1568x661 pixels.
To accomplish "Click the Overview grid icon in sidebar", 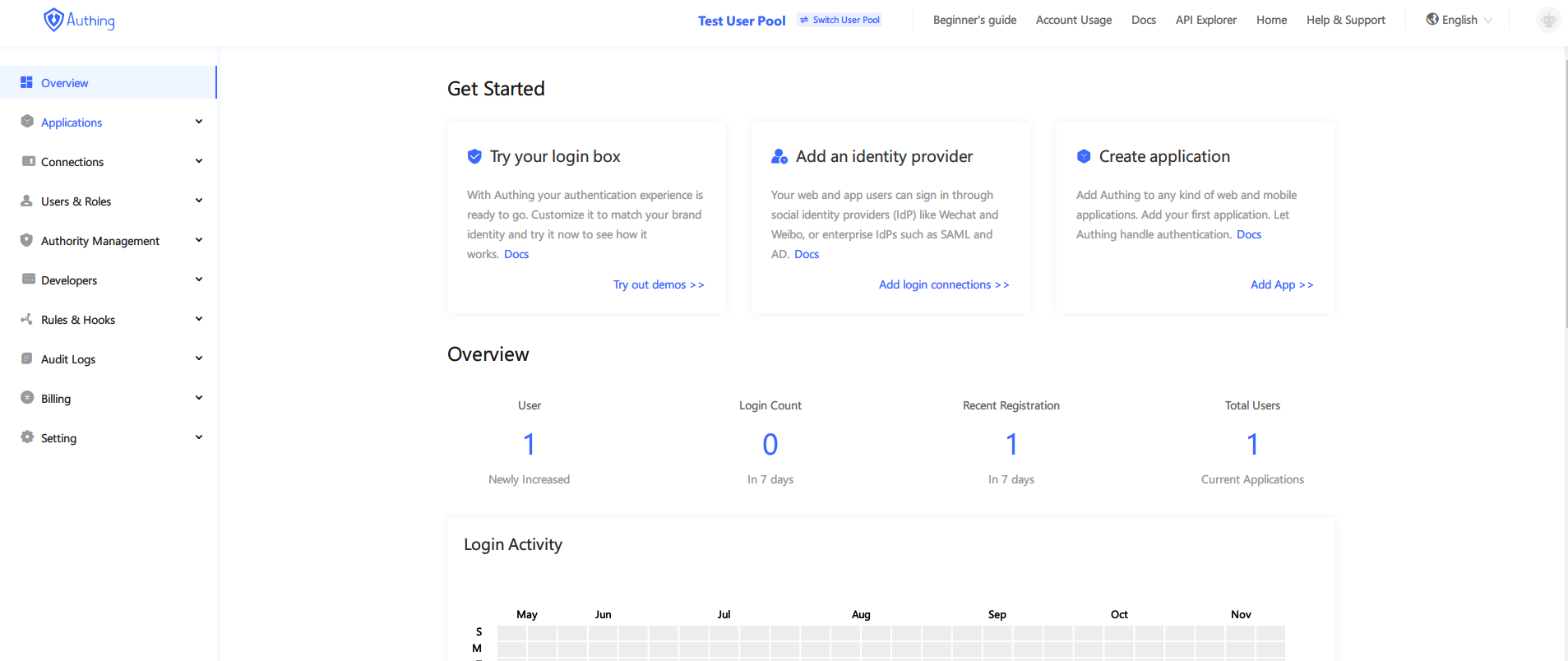I will tap(26, 82).
